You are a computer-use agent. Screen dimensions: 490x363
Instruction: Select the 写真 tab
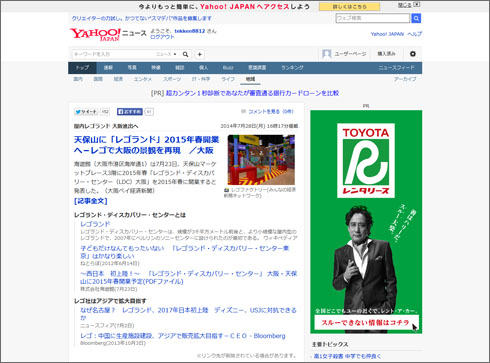tap(132, 68)
